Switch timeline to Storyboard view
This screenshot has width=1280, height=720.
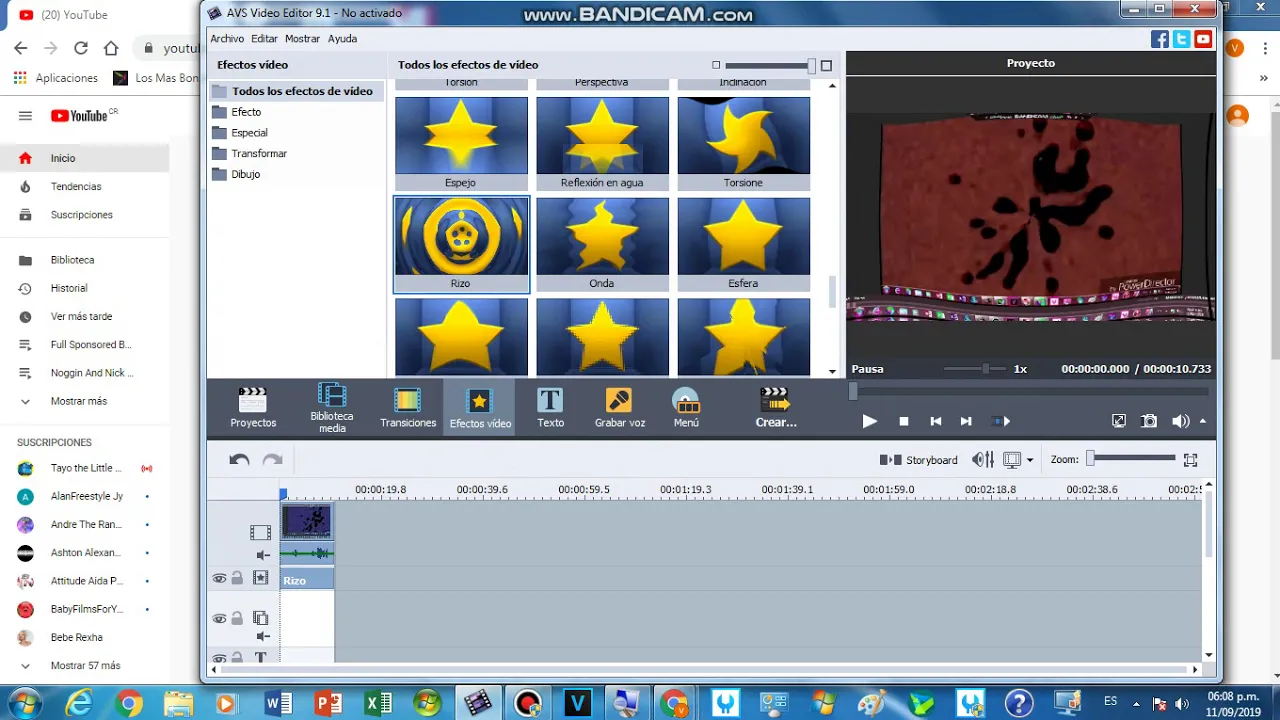pyautogui.click(x=919, y=460)
